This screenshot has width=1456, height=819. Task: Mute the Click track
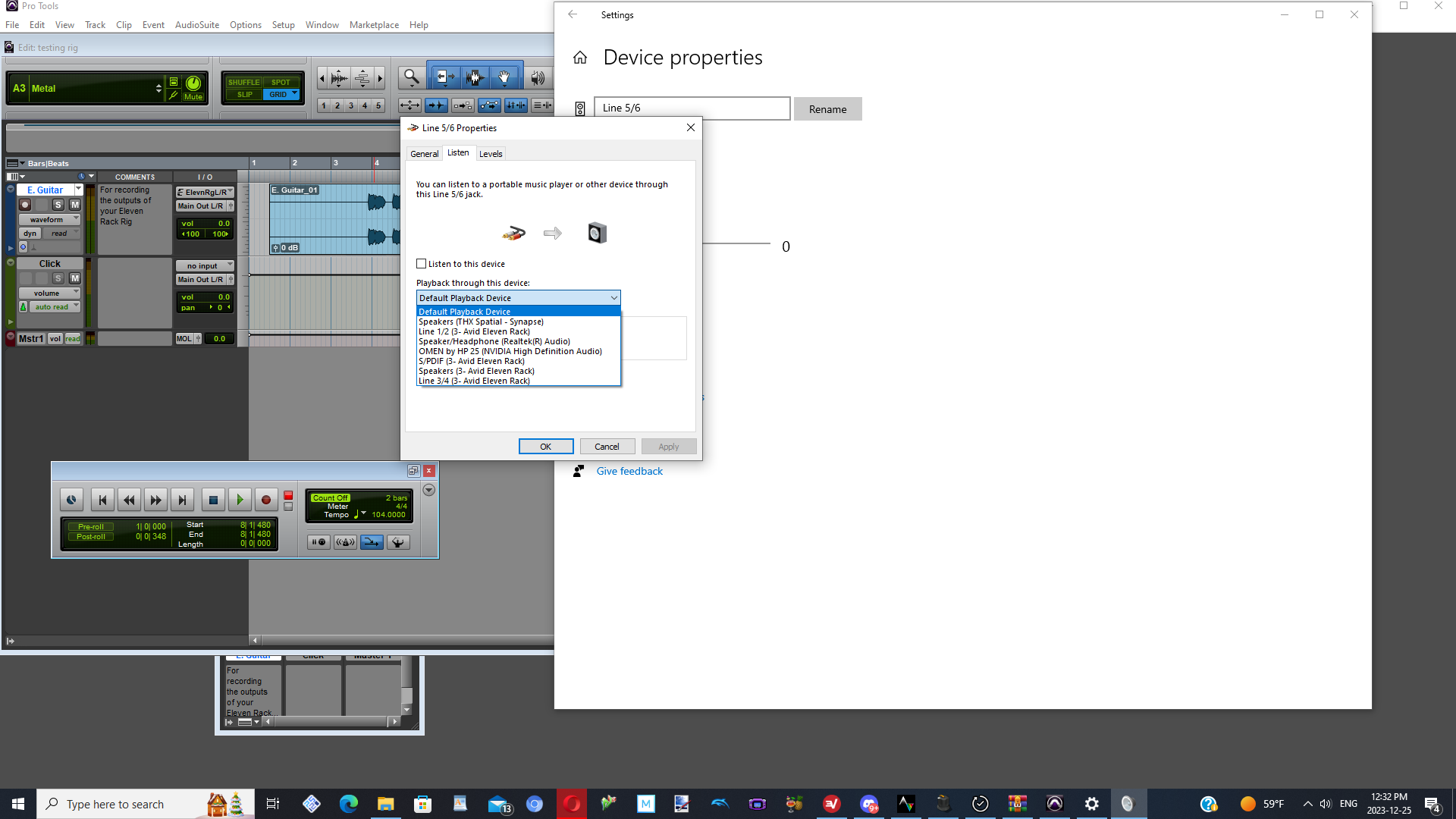pos(75,278)
